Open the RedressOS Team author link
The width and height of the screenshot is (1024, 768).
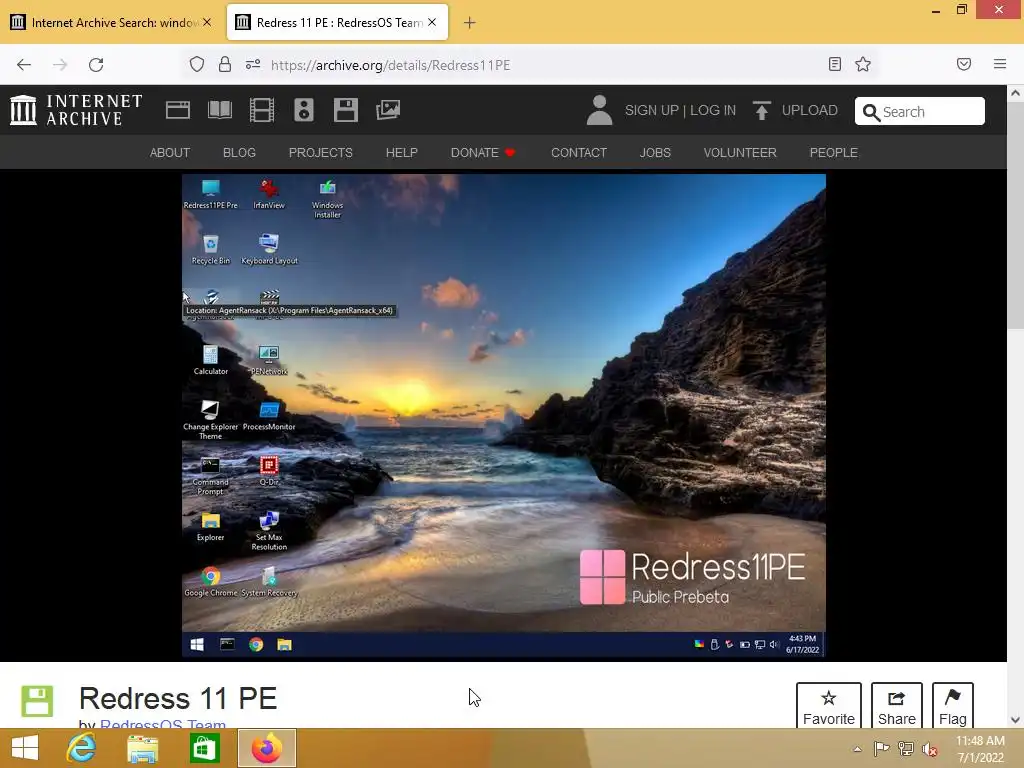click(163, 724)
